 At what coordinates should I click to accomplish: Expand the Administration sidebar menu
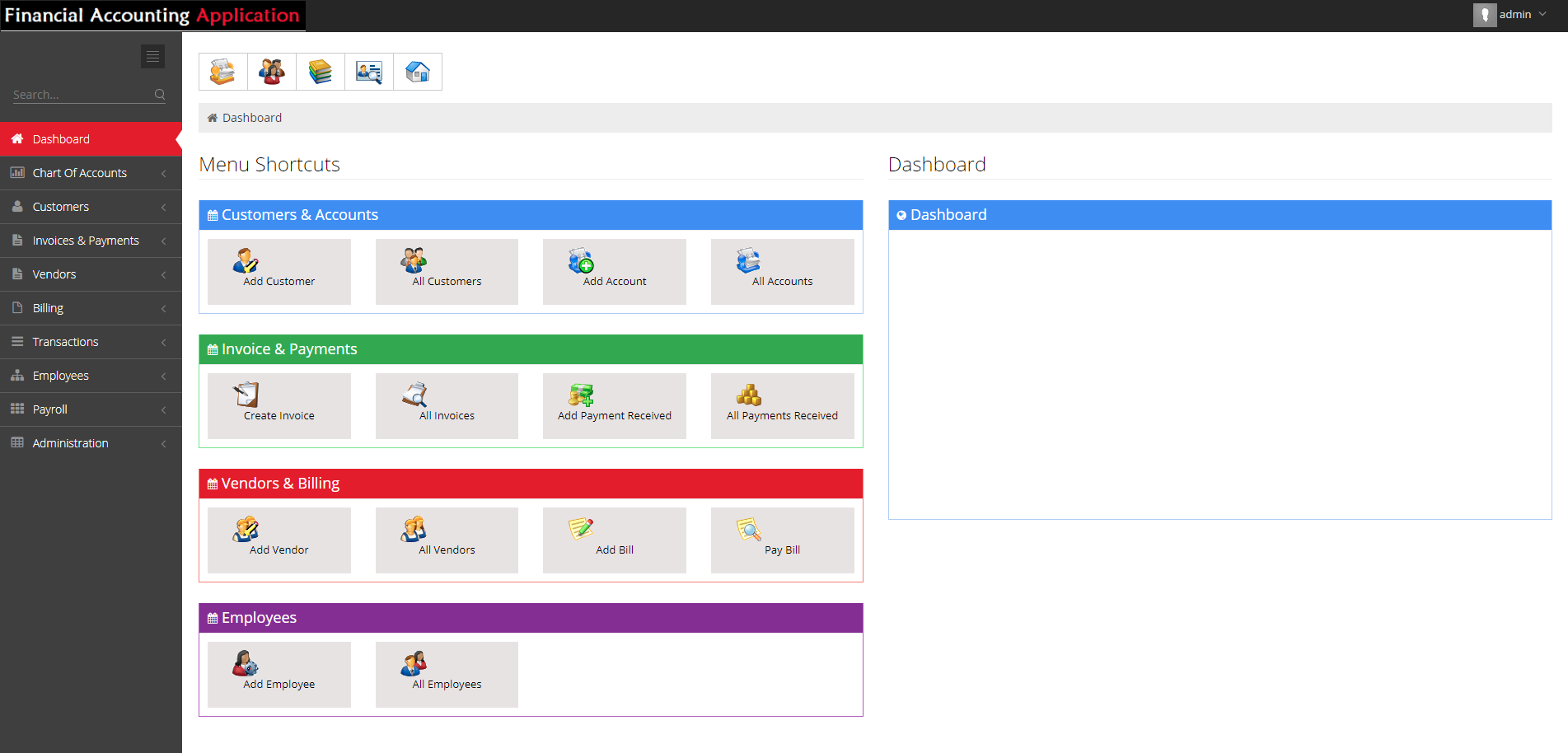tap(69, 442)
